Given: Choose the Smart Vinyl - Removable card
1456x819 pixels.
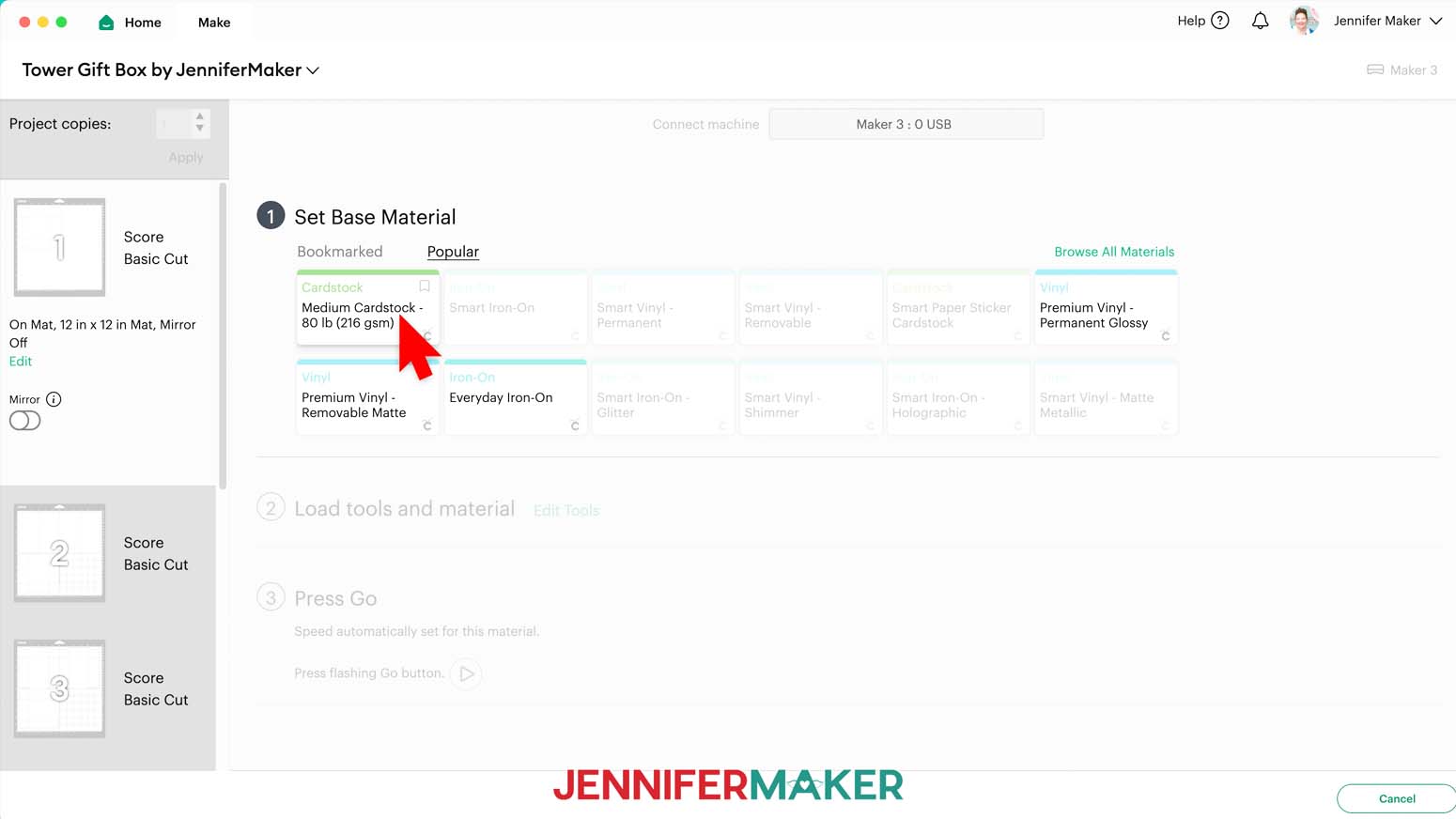Looking at the screenshot, I should [x=811, y=307].
